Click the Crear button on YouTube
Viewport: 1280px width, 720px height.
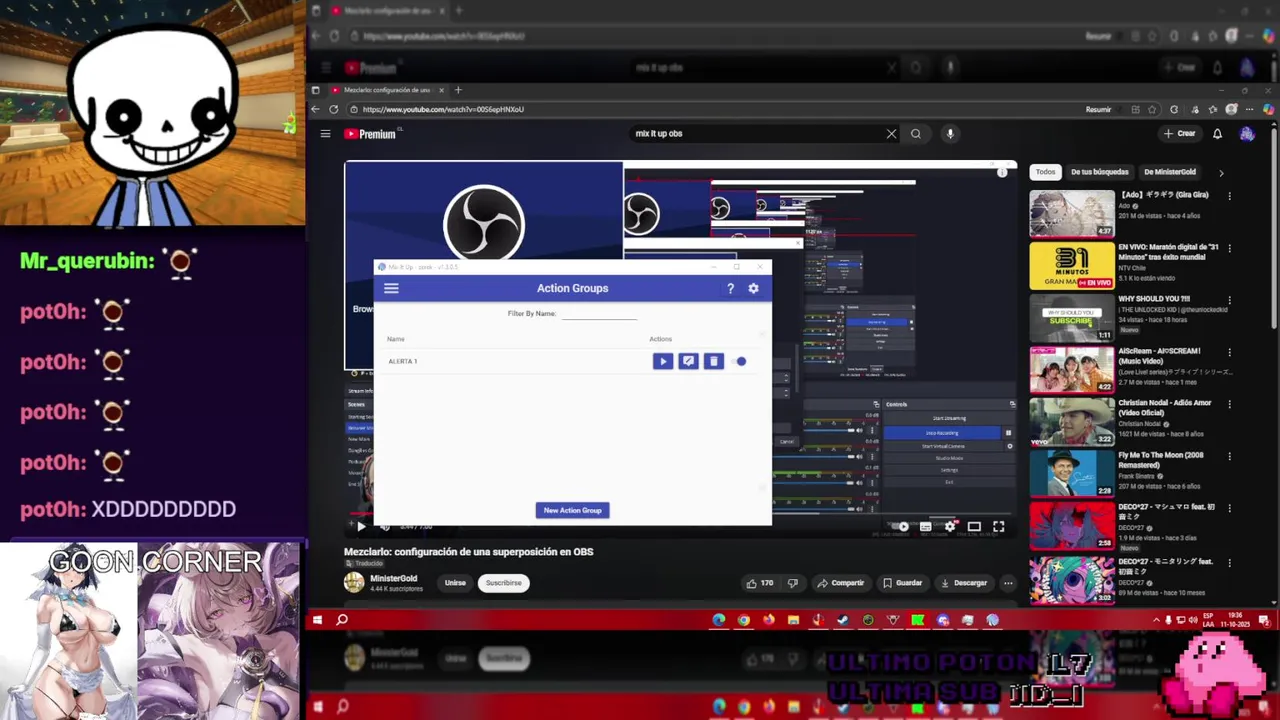pos(1179,133)
